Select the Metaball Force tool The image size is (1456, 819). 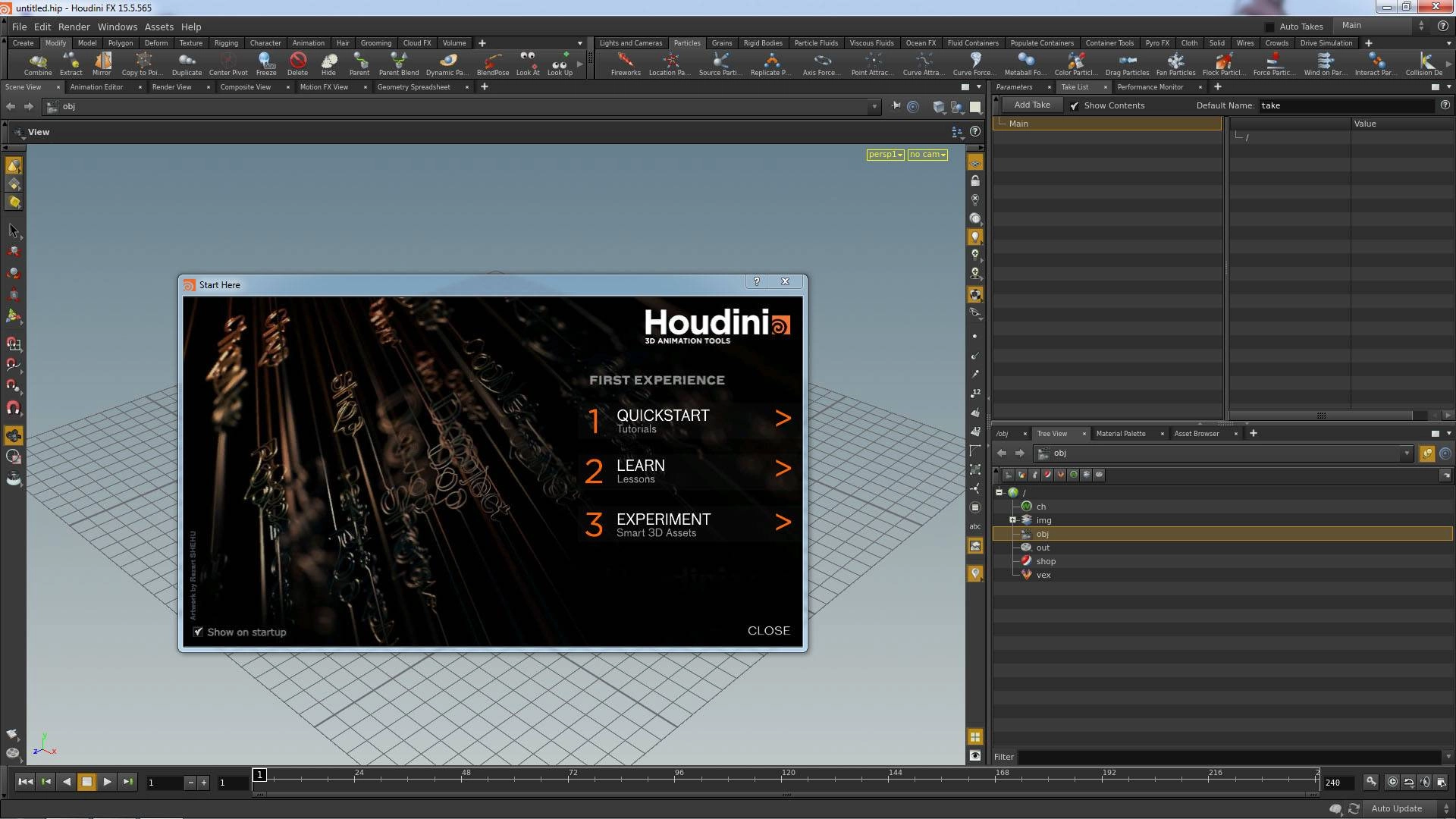click(x=1025, y=64)
